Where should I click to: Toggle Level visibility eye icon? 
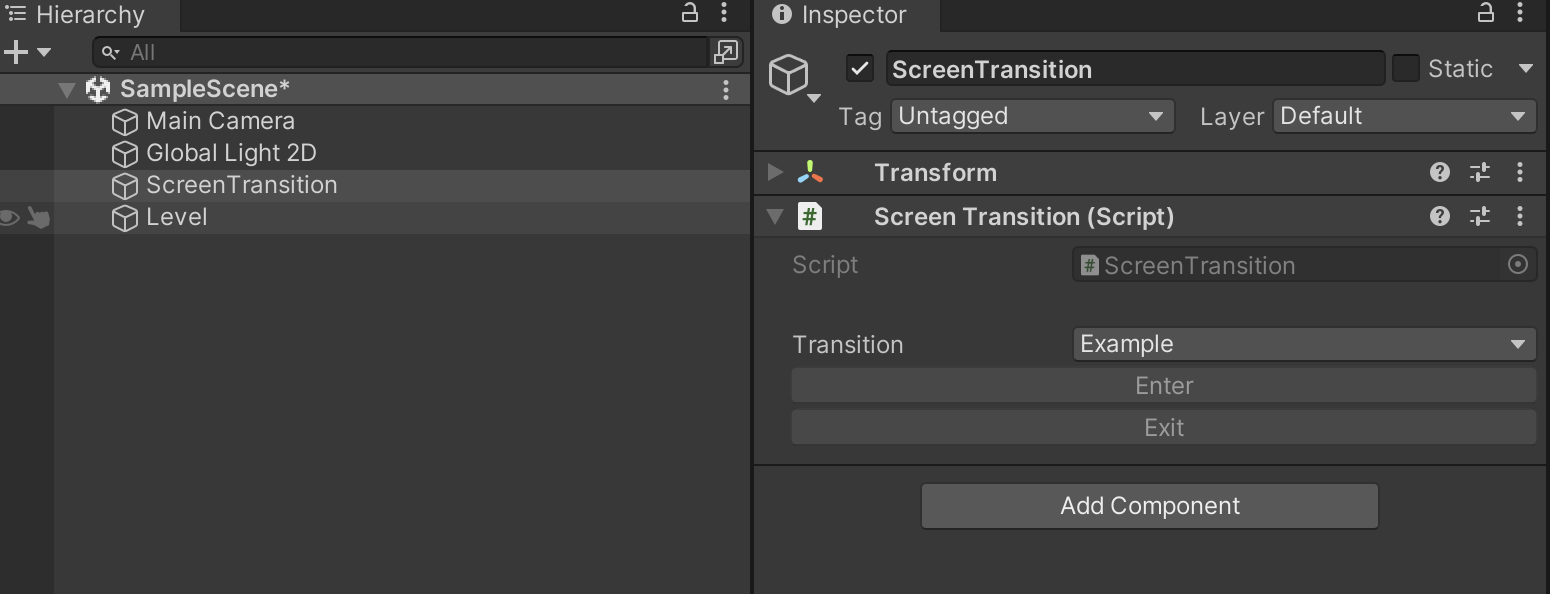click(x=10, y=217)
